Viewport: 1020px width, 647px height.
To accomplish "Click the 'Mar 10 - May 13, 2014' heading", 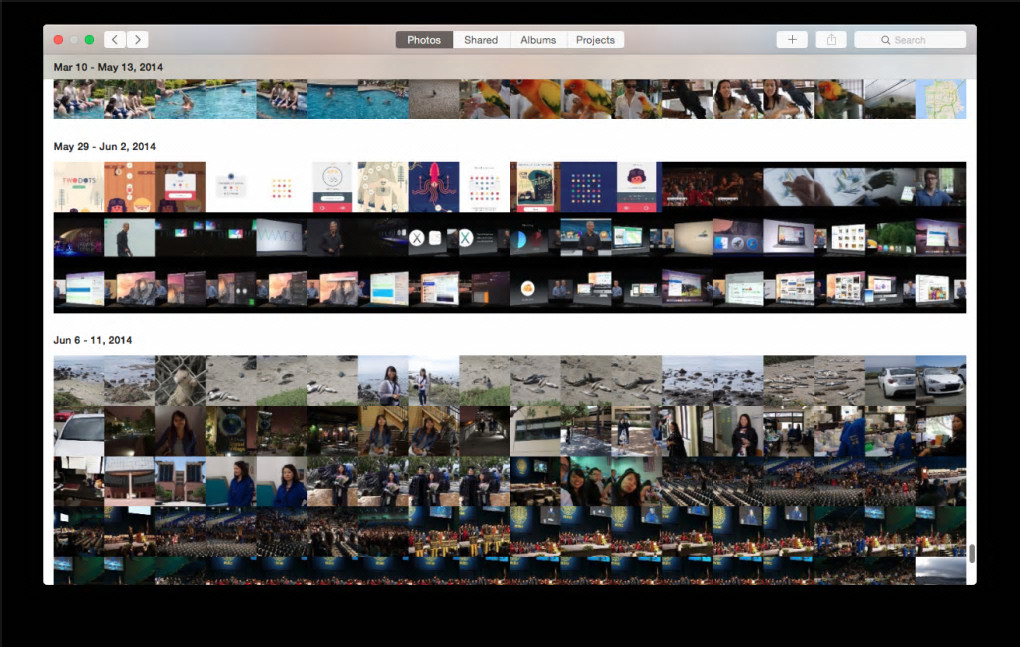I will pos(108,67).
